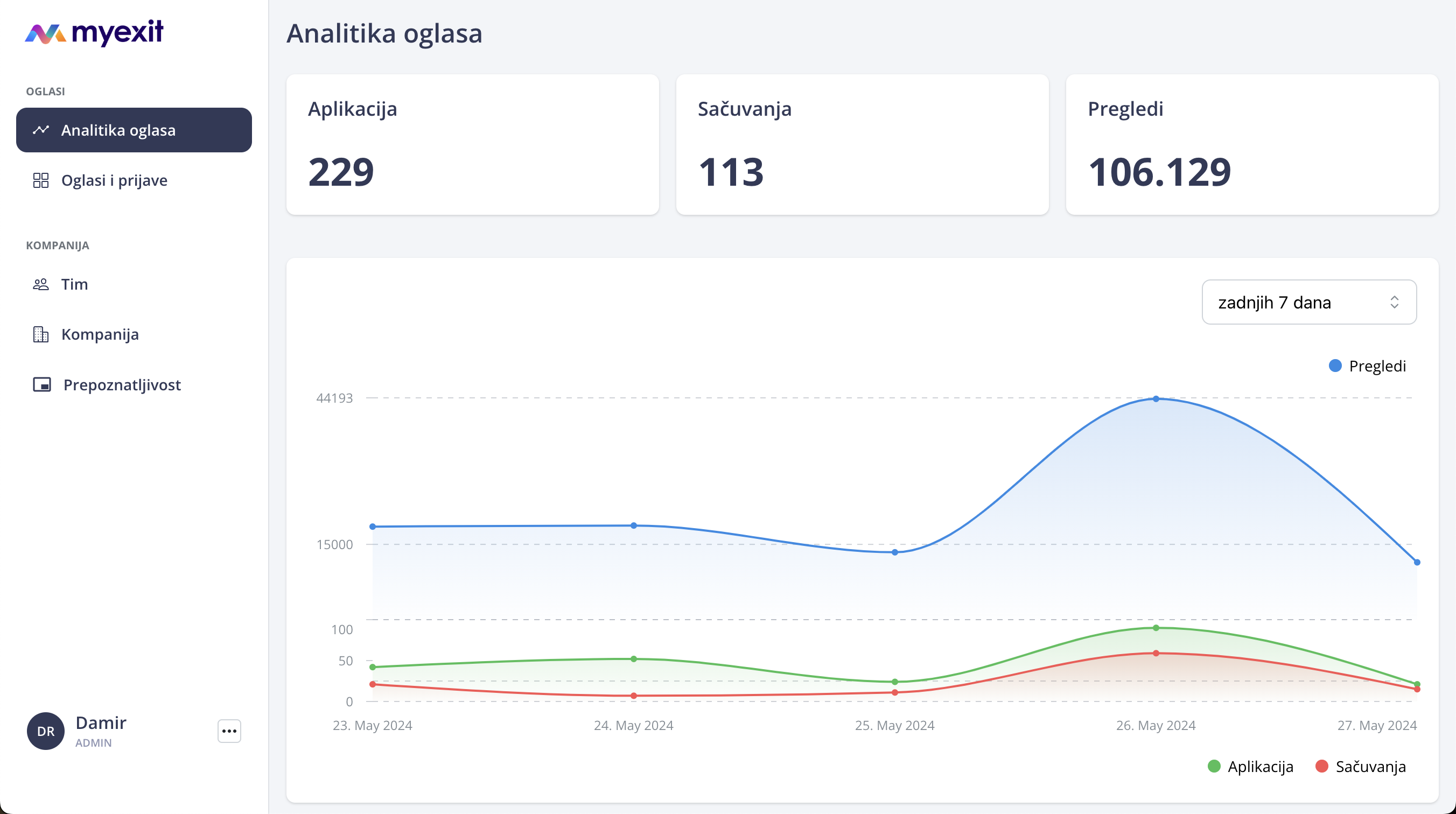Toggle the Sačuvanja legend series

tap(1361, 767)
